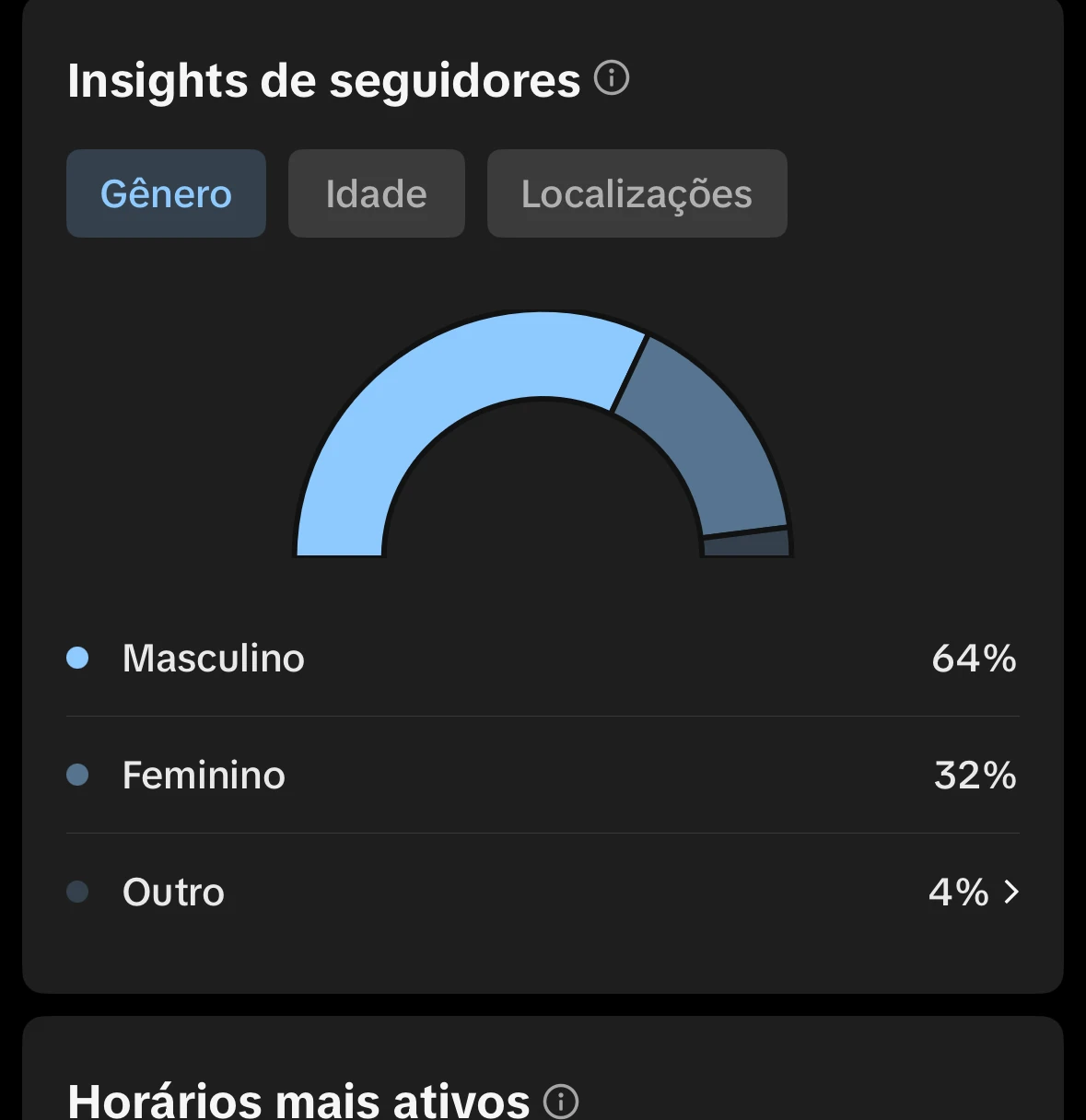
Task: Click the Outro legend color dot
Action: point(77,892)
